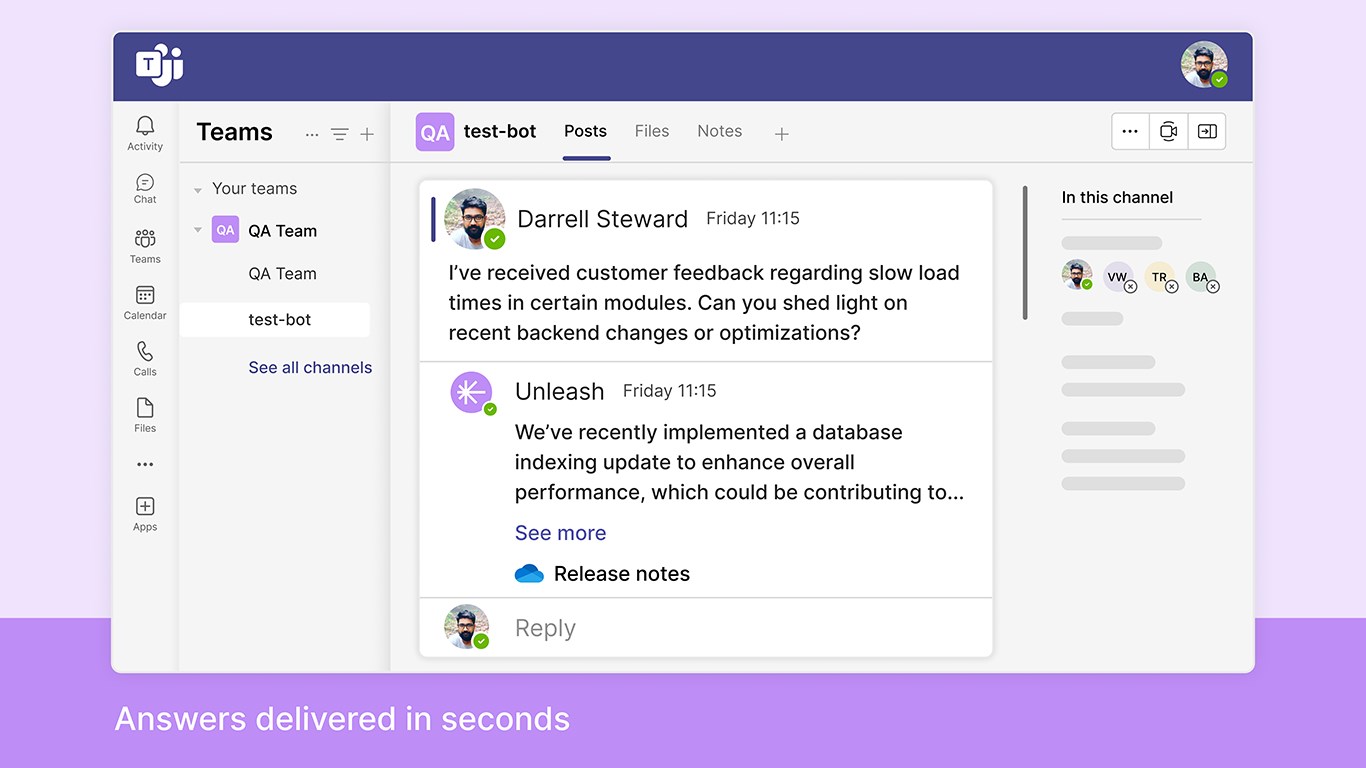Click Darrell's Friday 11:15 timestamp
The width and height of the screenshot is (1366, 768).
coord(753,218)
